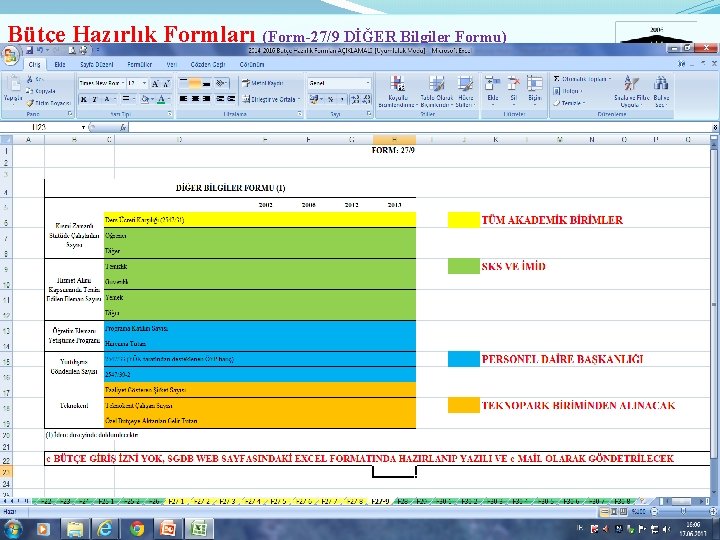This screenshot has height=540, width=720.
Task: Open Bul ve Seç binoculars menu
Action: pyautogui.click(x=661, y=91)
